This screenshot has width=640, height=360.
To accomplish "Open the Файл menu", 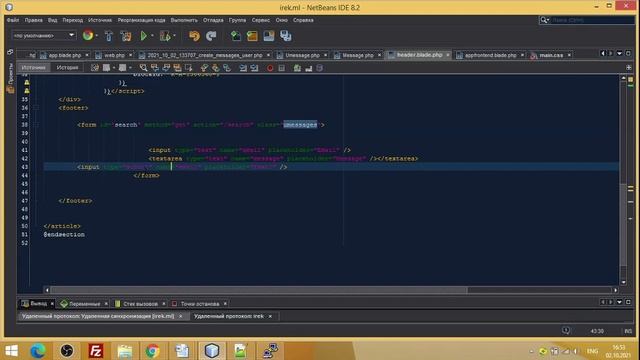I will pos(13,20).
